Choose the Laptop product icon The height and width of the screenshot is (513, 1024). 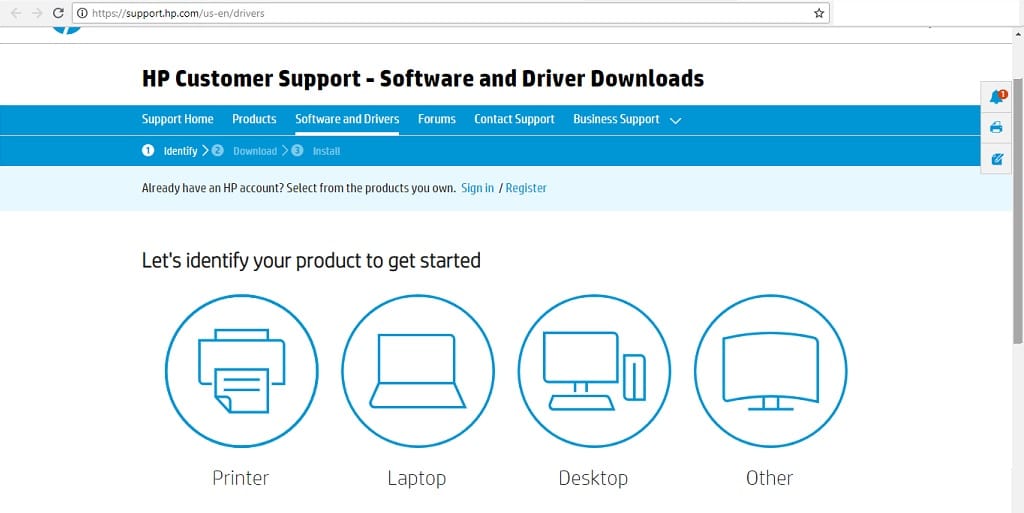pos(417,371)
